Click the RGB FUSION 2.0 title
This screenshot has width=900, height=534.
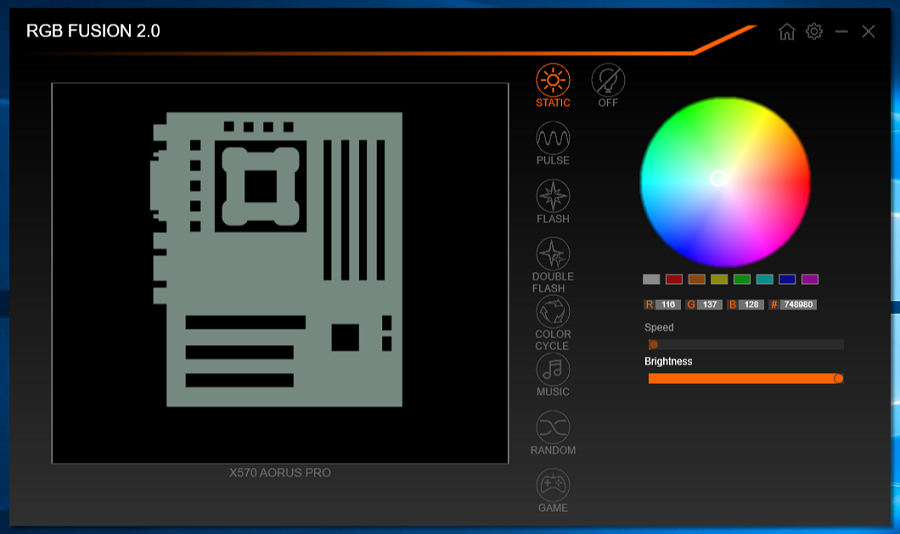[x=93, y=31]
